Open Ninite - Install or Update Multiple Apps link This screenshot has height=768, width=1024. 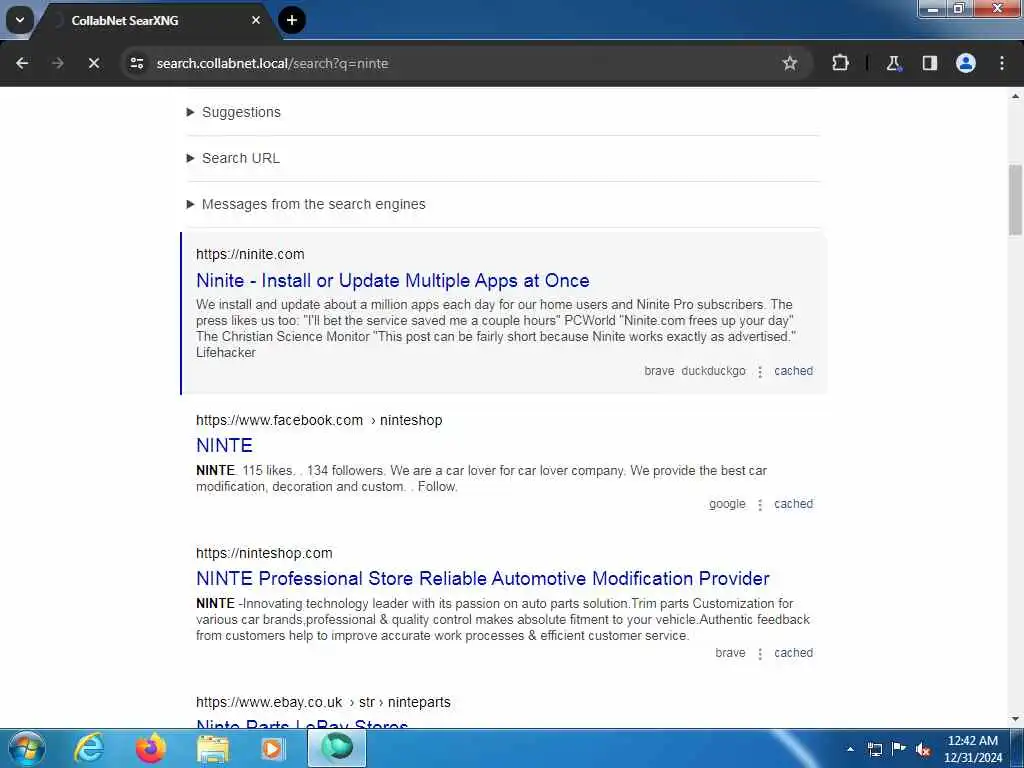tap(392, 281)
